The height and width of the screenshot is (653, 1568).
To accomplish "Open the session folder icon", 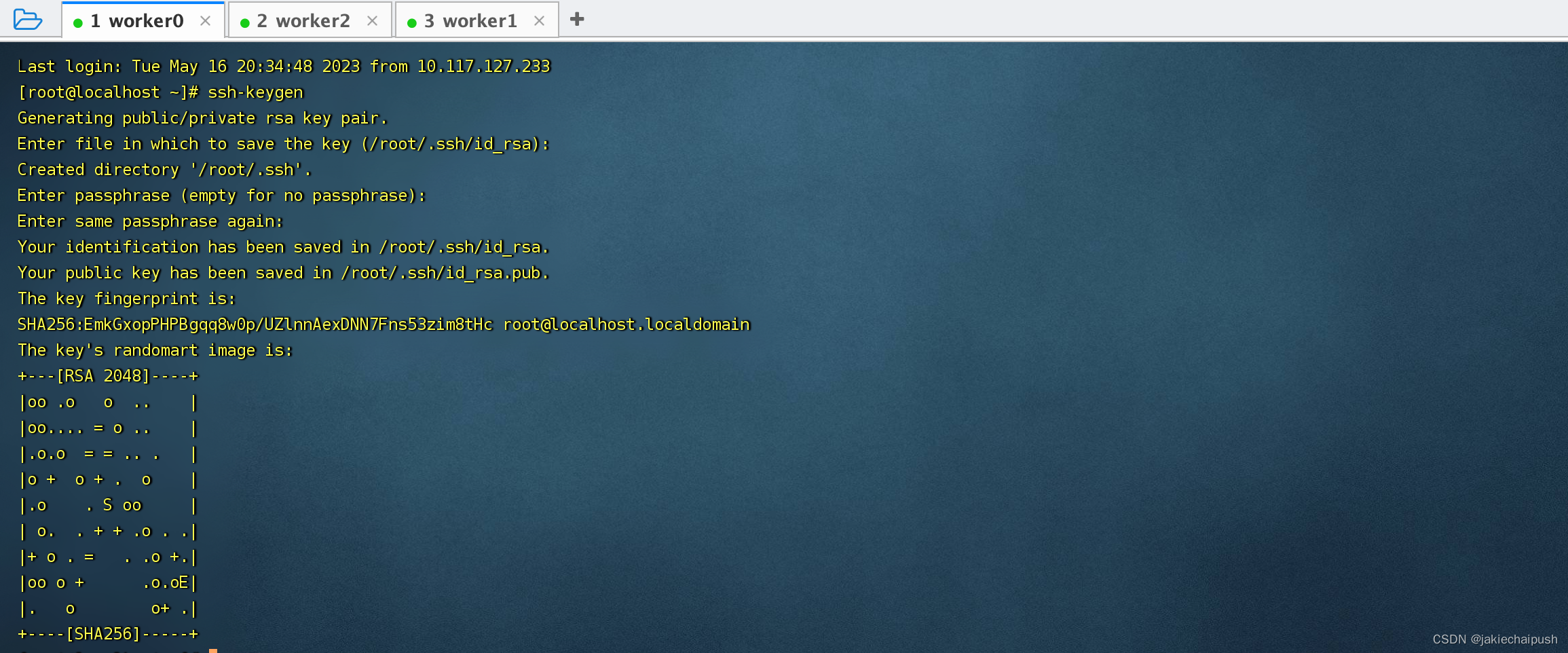I will (28, 20).
